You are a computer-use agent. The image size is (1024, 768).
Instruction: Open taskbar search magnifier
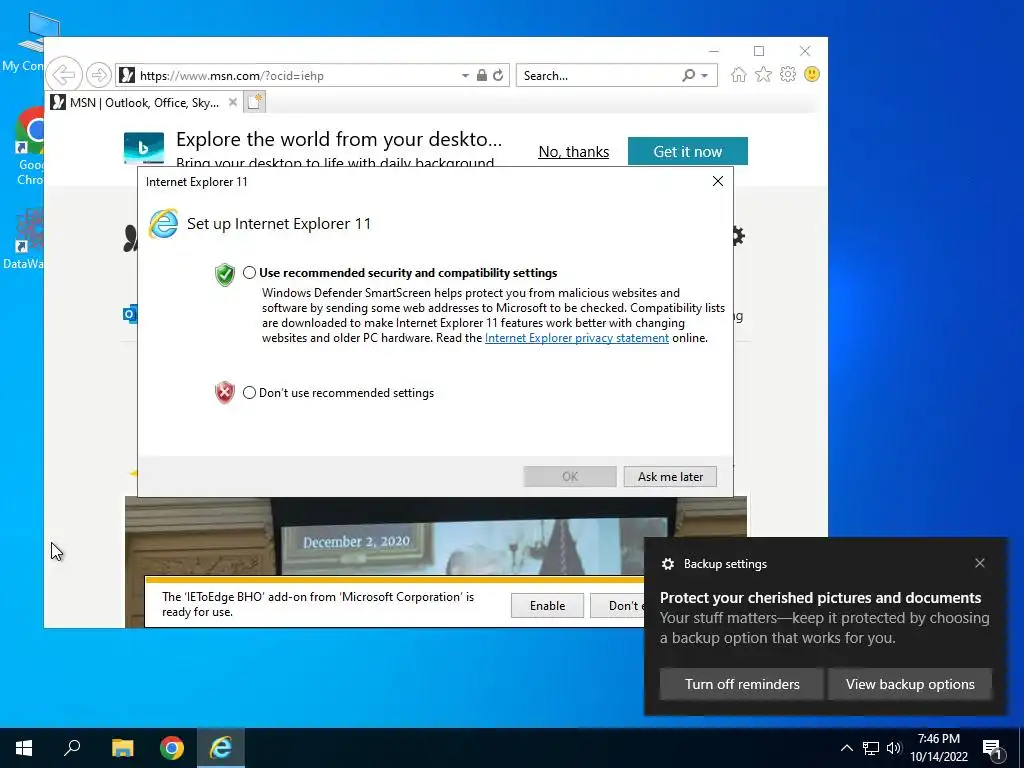pos(72,748)
